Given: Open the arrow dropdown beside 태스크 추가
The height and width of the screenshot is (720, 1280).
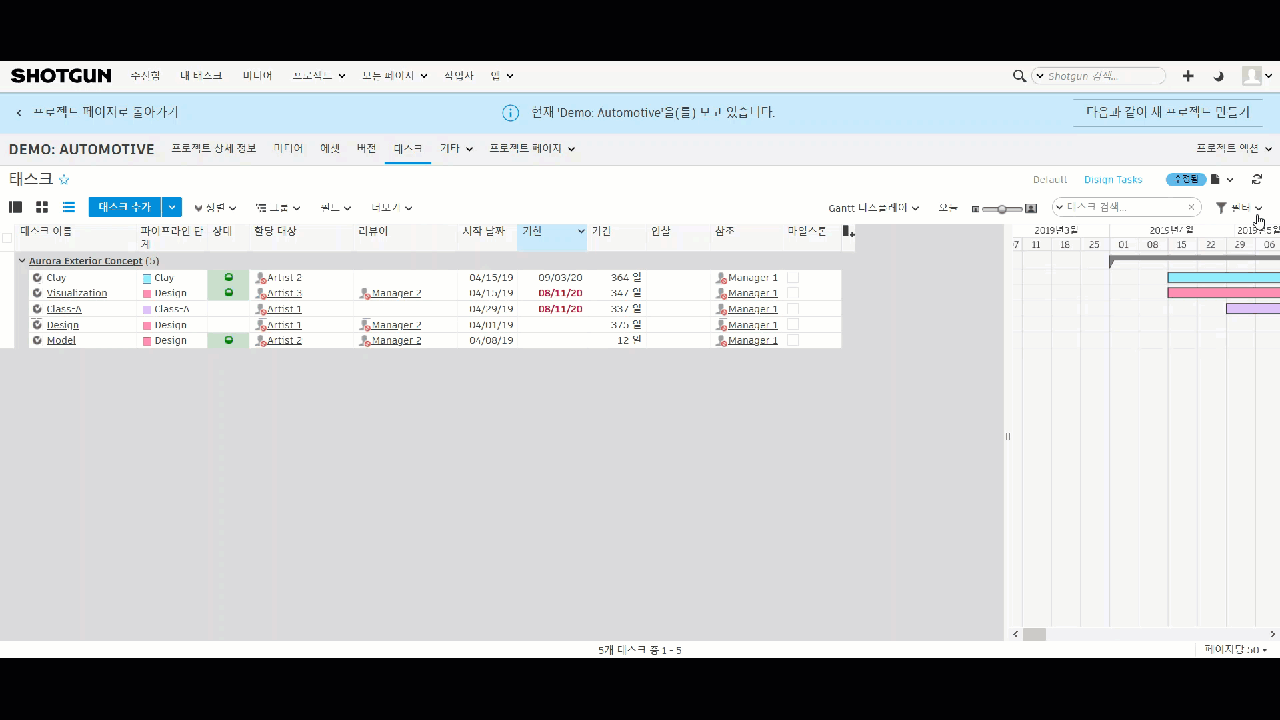Looking at the screenshot, I should click(x=172, y=207).
